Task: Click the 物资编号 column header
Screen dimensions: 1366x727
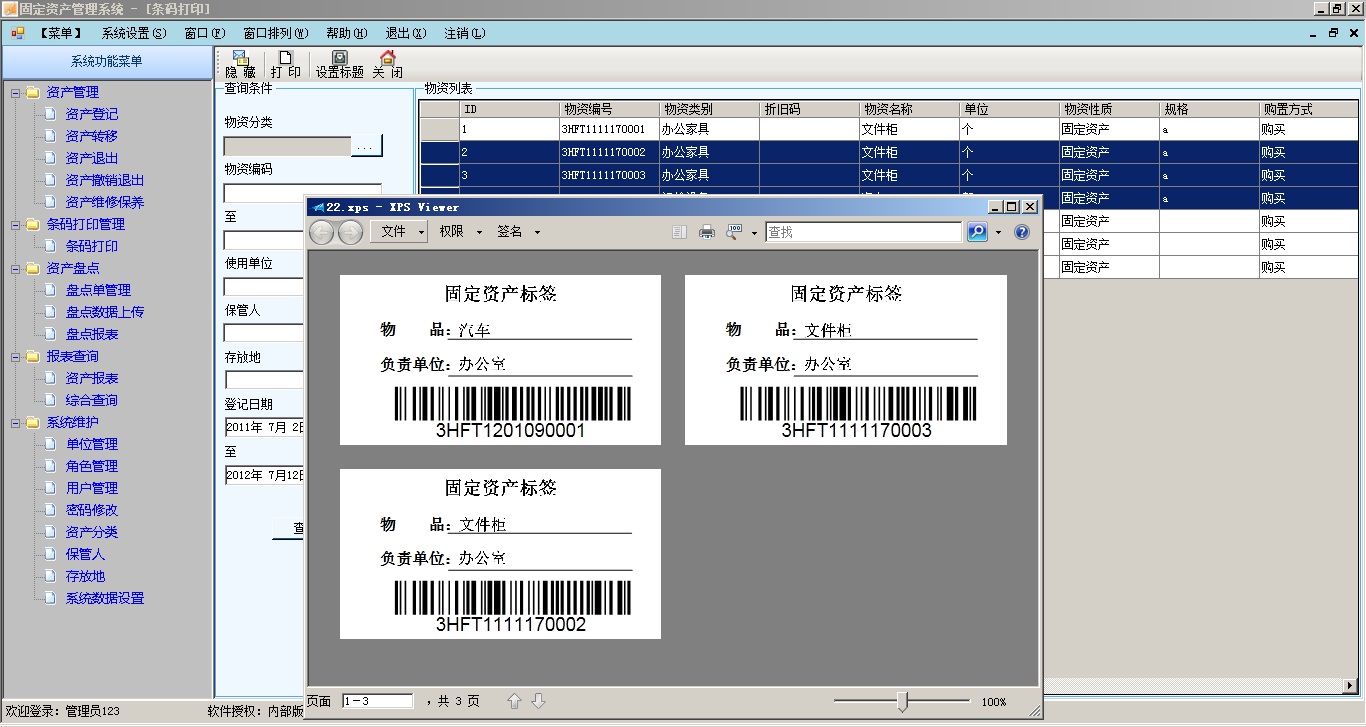Action: 610,109
